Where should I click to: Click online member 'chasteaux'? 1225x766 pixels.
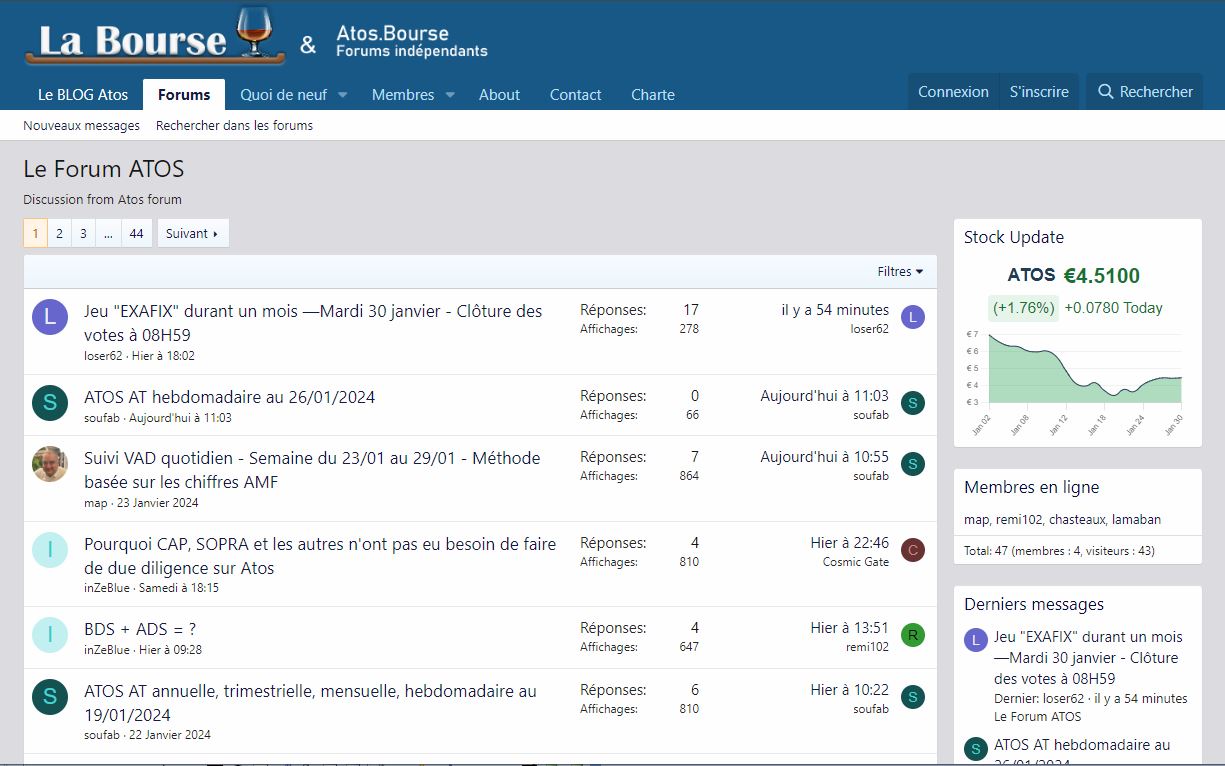pos(1077,520)
